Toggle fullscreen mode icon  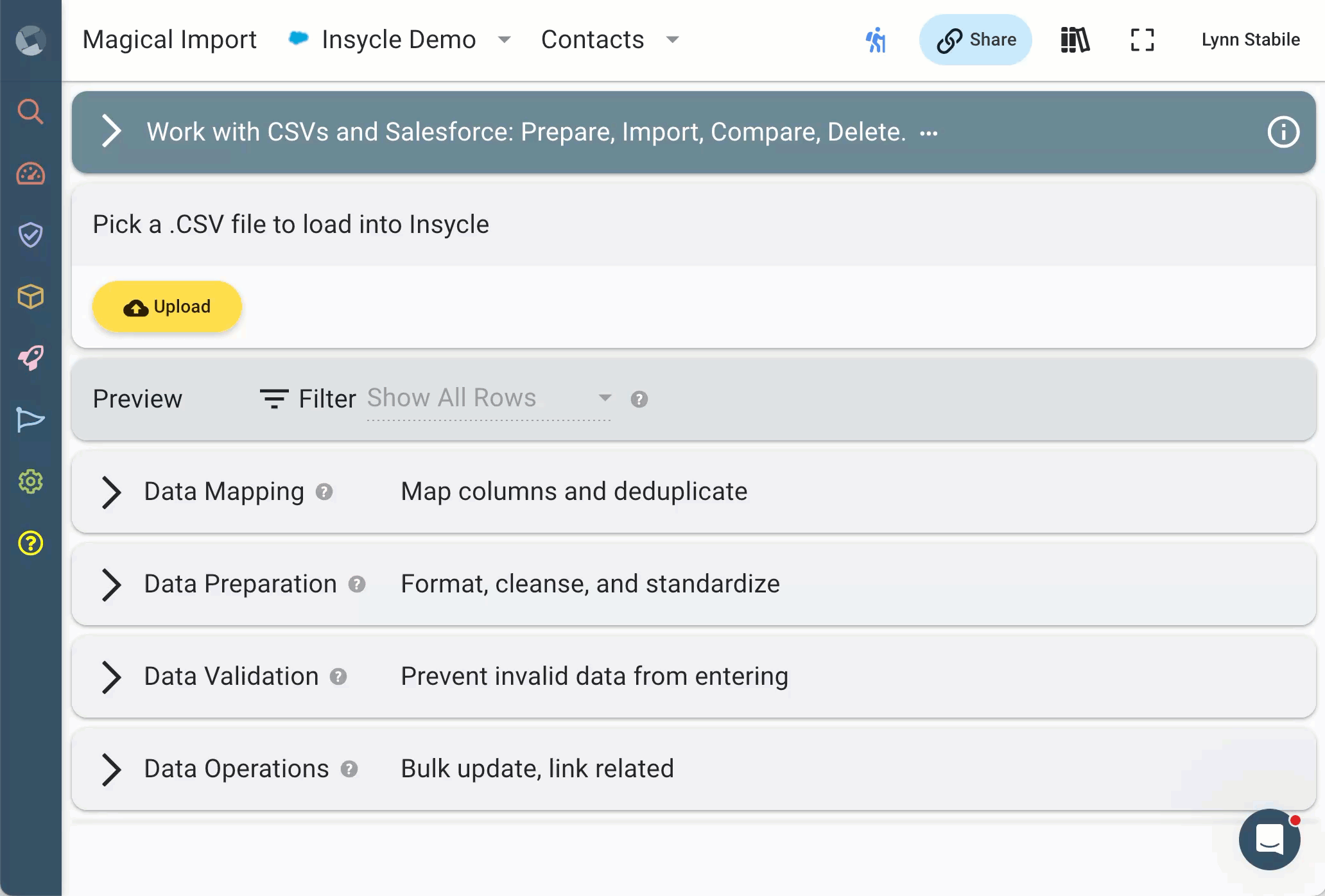coord(1142,40)
